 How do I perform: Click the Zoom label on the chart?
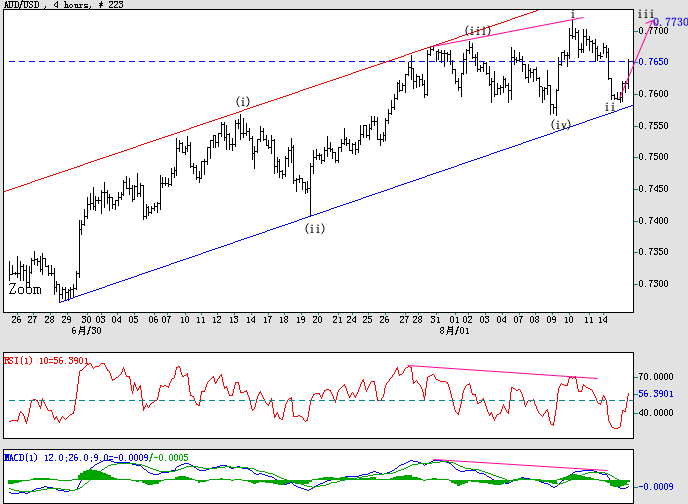pyautogui.click(x=25, y=290)
